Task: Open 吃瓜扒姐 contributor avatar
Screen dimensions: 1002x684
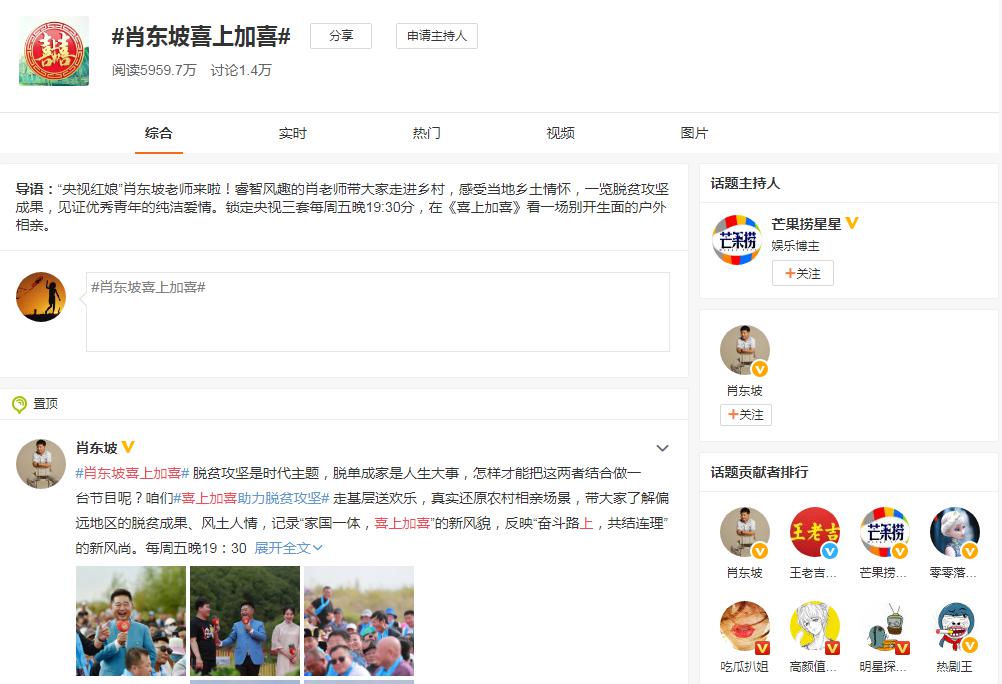Action: (744, 627)
